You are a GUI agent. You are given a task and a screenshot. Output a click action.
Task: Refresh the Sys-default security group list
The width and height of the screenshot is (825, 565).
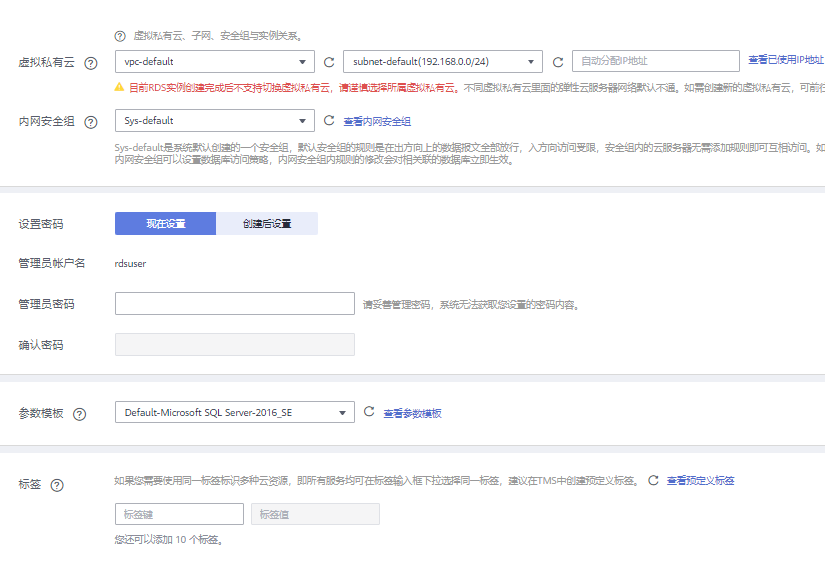coord(329,120)
